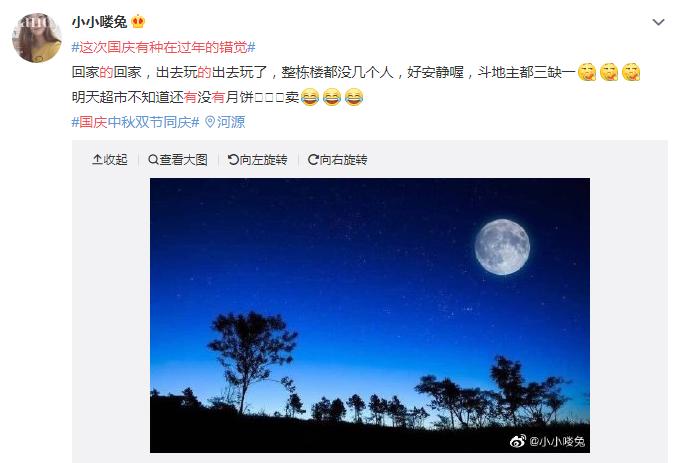Click the first yummy face emoji

587,72
